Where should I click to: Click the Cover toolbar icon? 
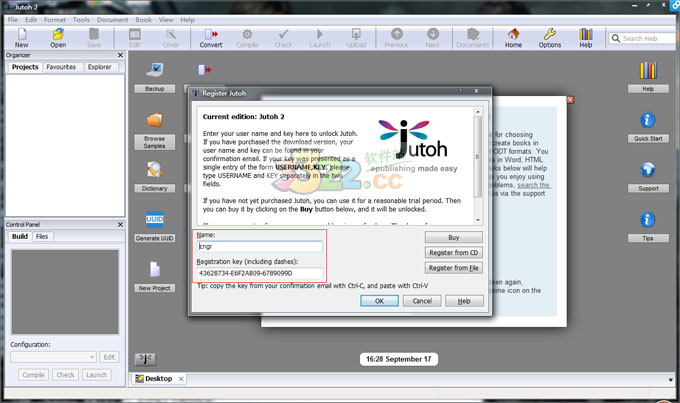click(170, 38)
